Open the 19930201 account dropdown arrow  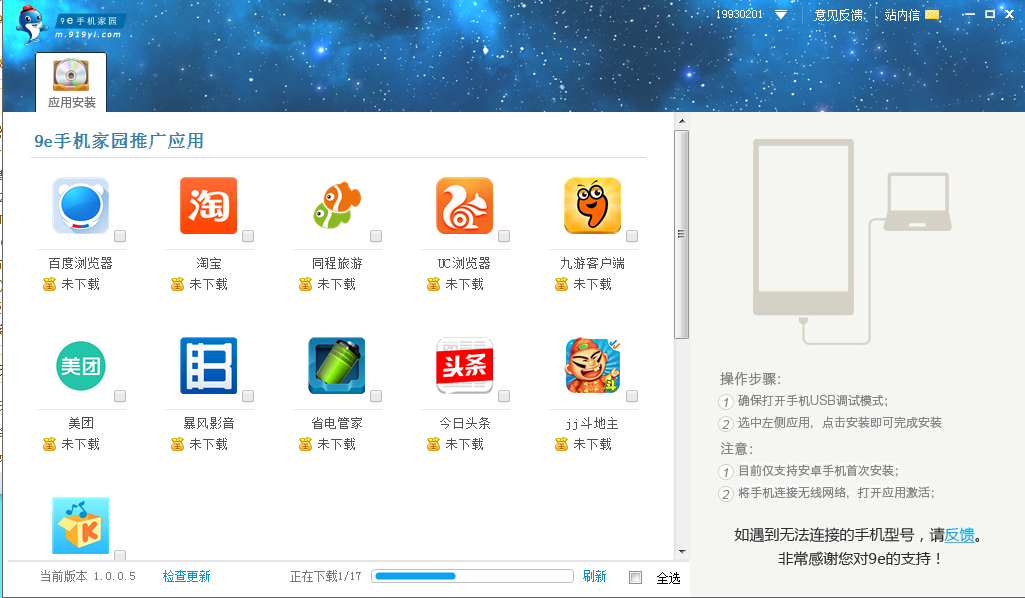click(x=781, y=14)
